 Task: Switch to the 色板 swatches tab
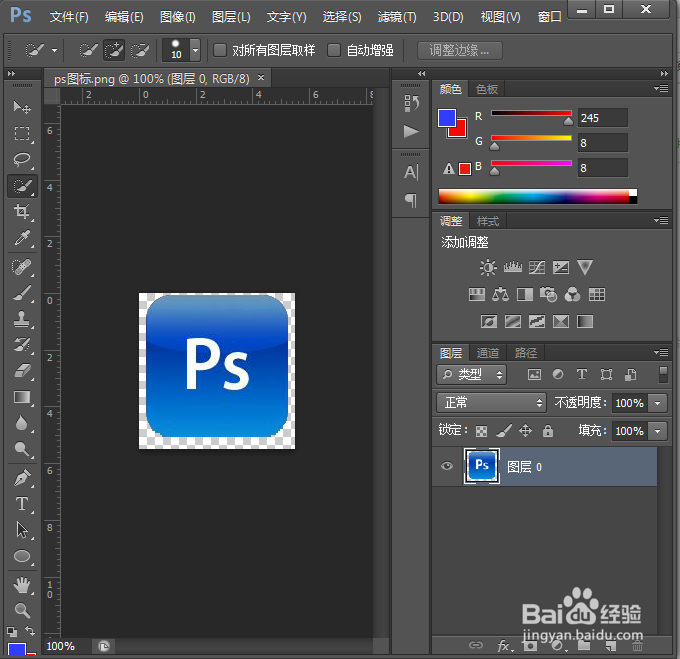[x=487, y=89]
